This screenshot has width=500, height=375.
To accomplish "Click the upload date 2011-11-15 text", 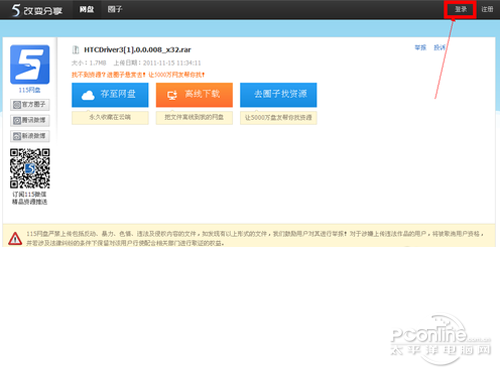I will [x=172, y=63].
